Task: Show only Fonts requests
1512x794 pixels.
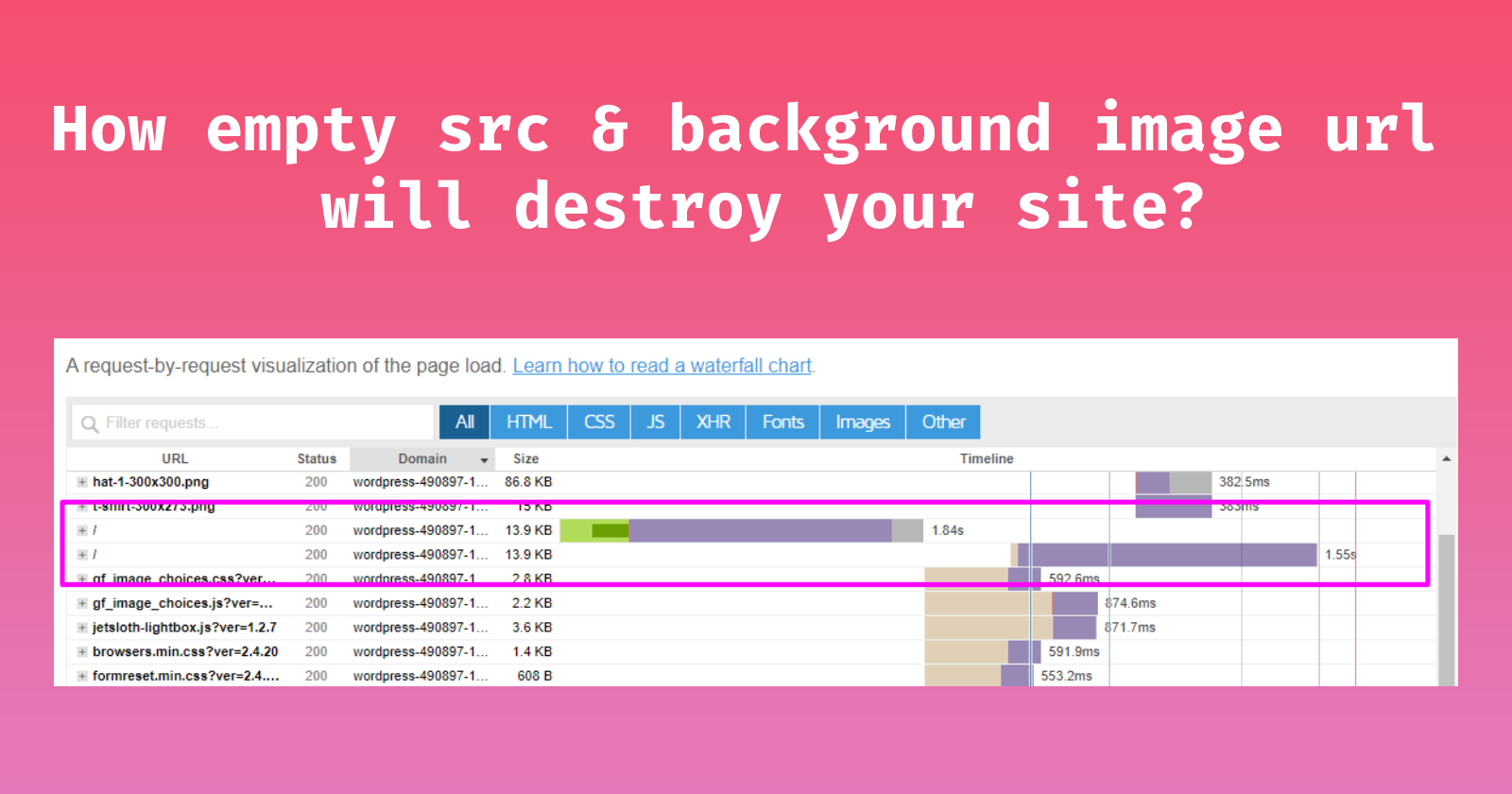Action: [783, 423]
